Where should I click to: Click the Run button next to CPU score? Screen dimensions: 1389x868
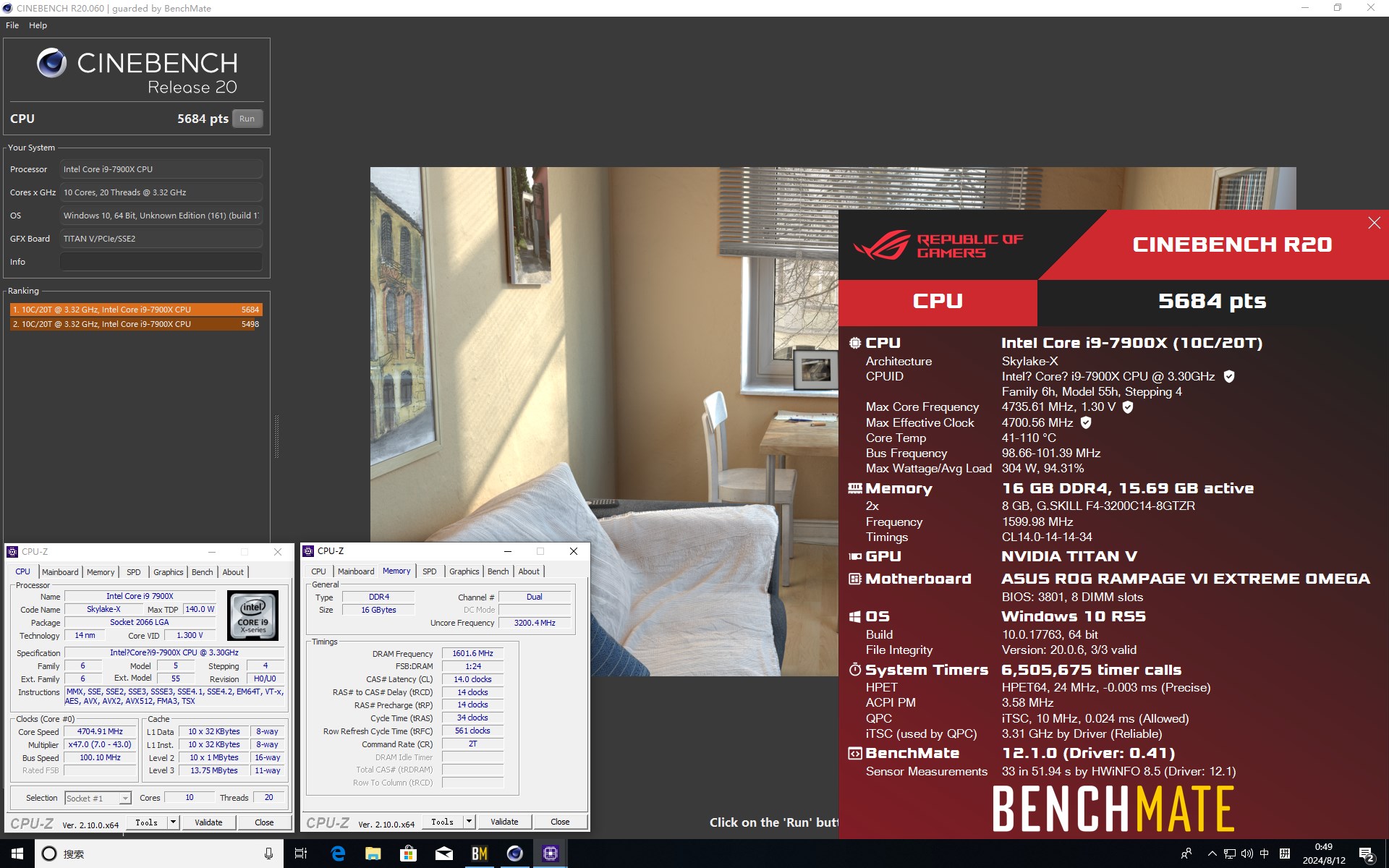coord(247,119)
